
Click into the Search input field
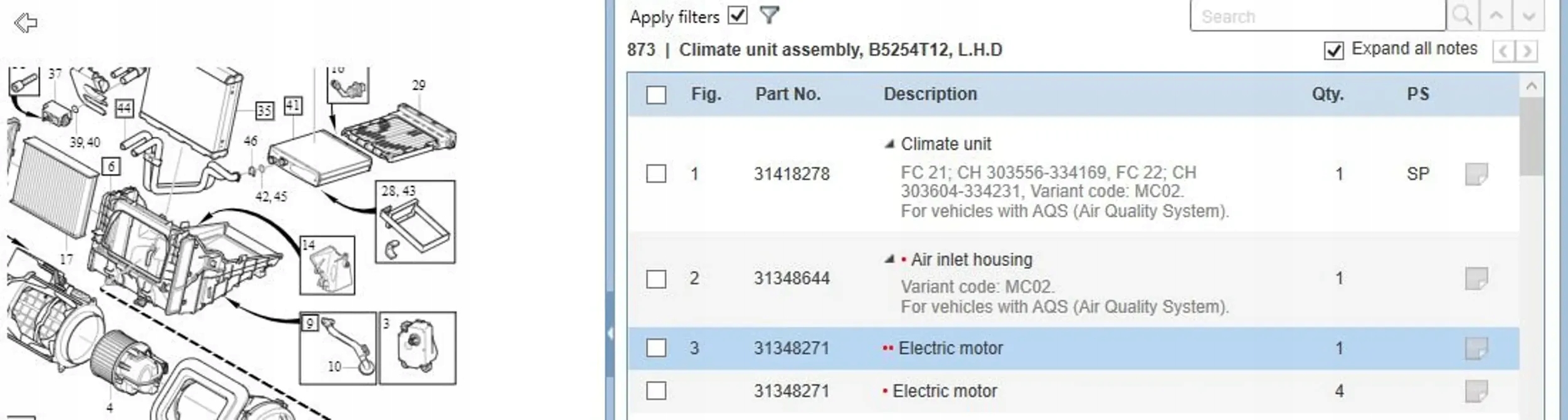pyautogui.click(x=1317, y=16)
